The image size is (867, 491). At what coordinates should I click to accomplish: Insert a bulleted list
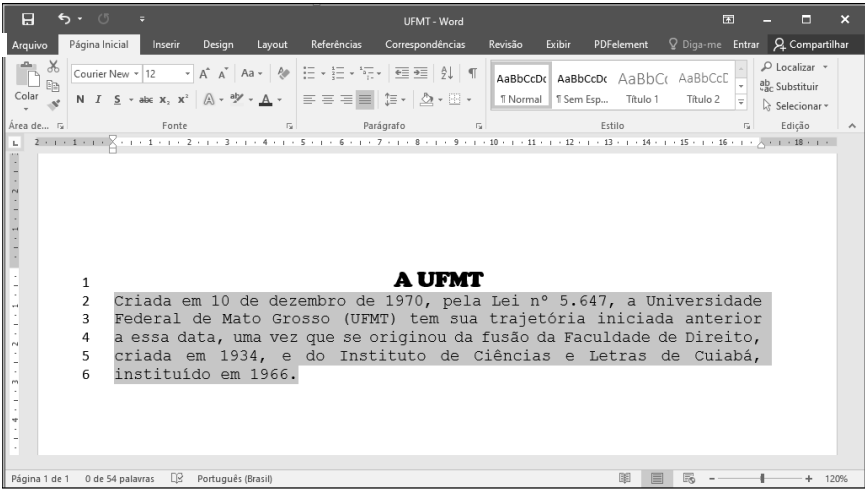pyautogui.click(x=310, y=73)
